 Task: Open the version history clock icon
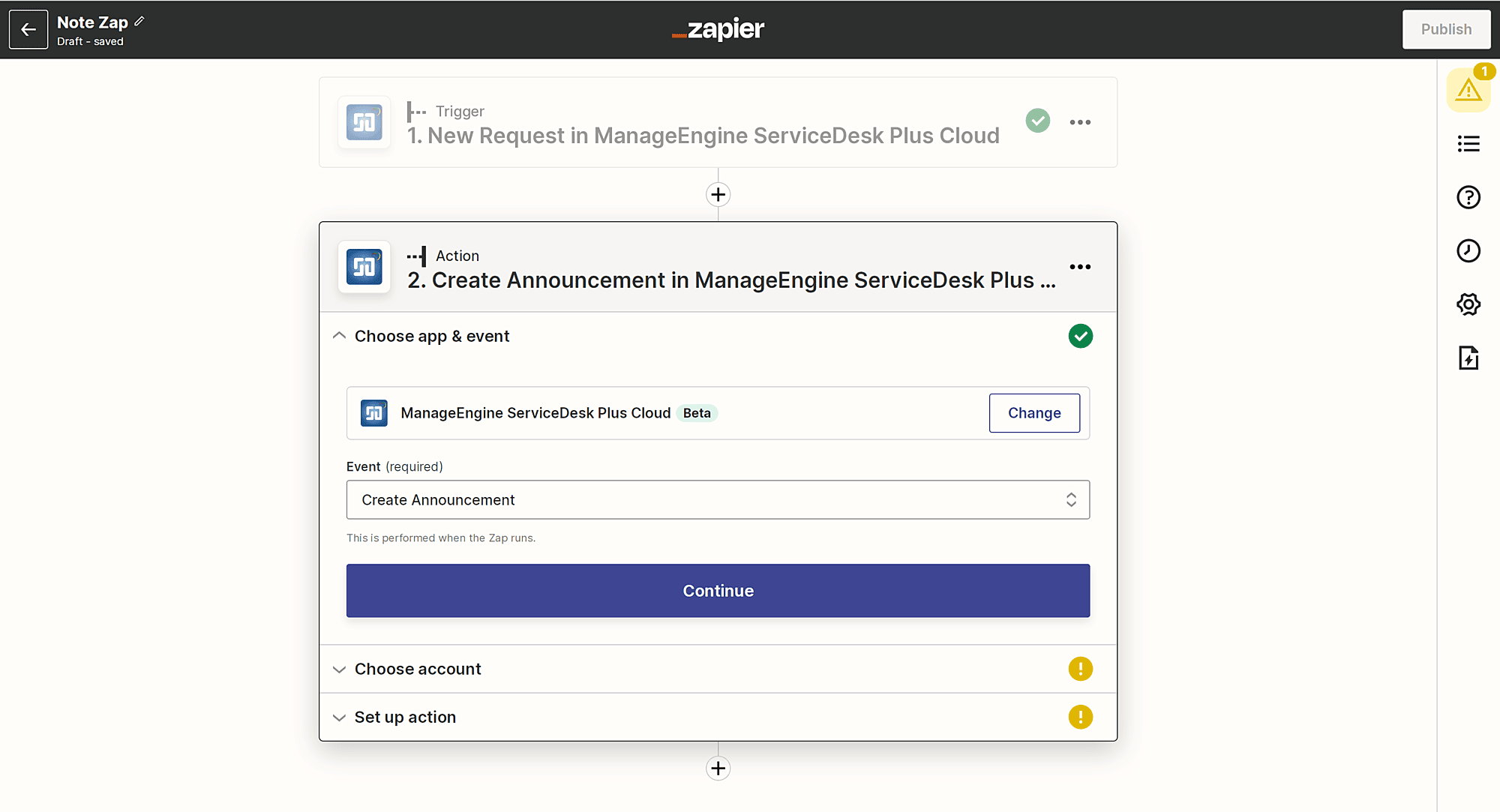coord(1468,250)
